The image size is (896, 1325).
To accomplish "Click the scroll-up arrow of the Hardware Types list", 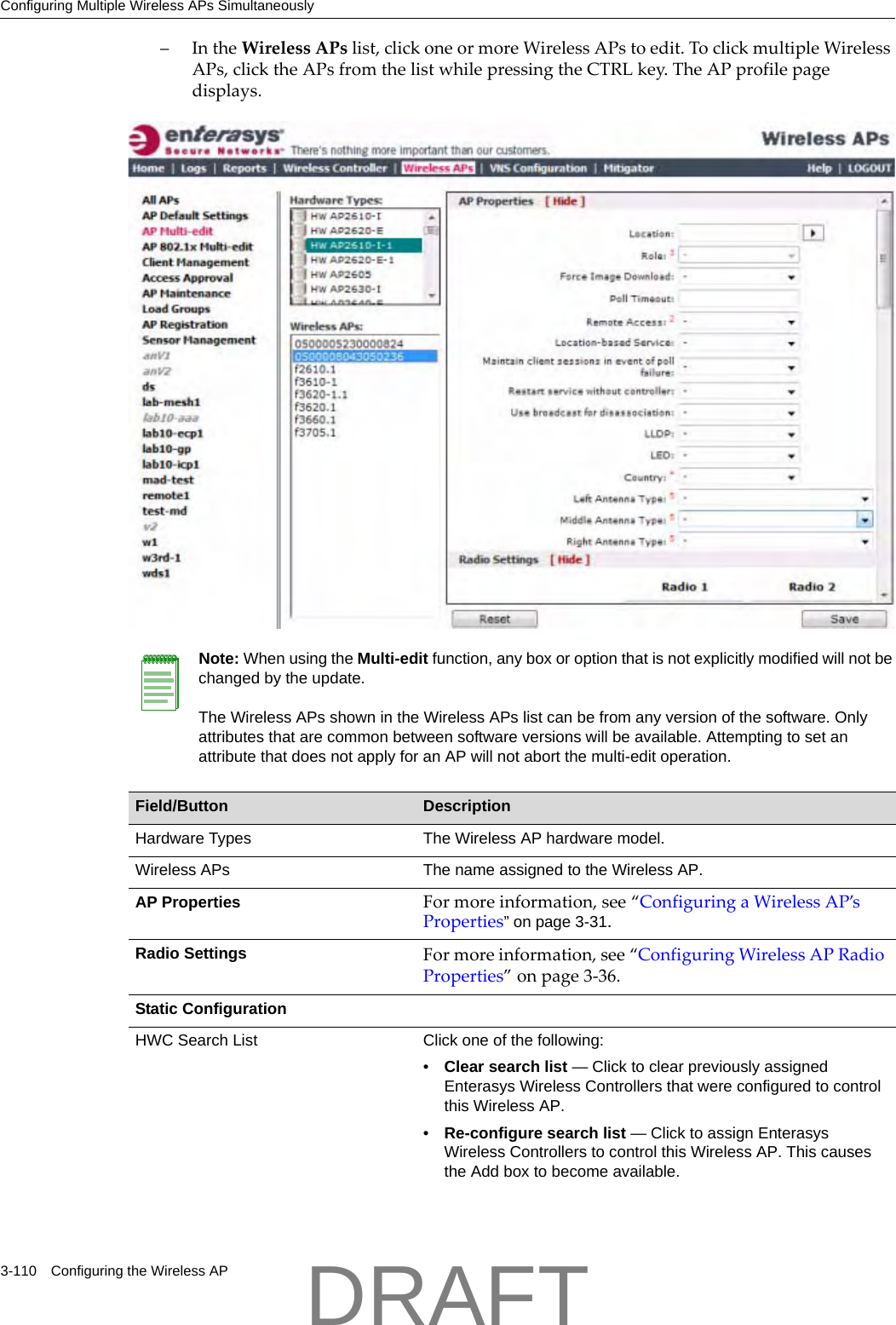I will coord(431,218).
